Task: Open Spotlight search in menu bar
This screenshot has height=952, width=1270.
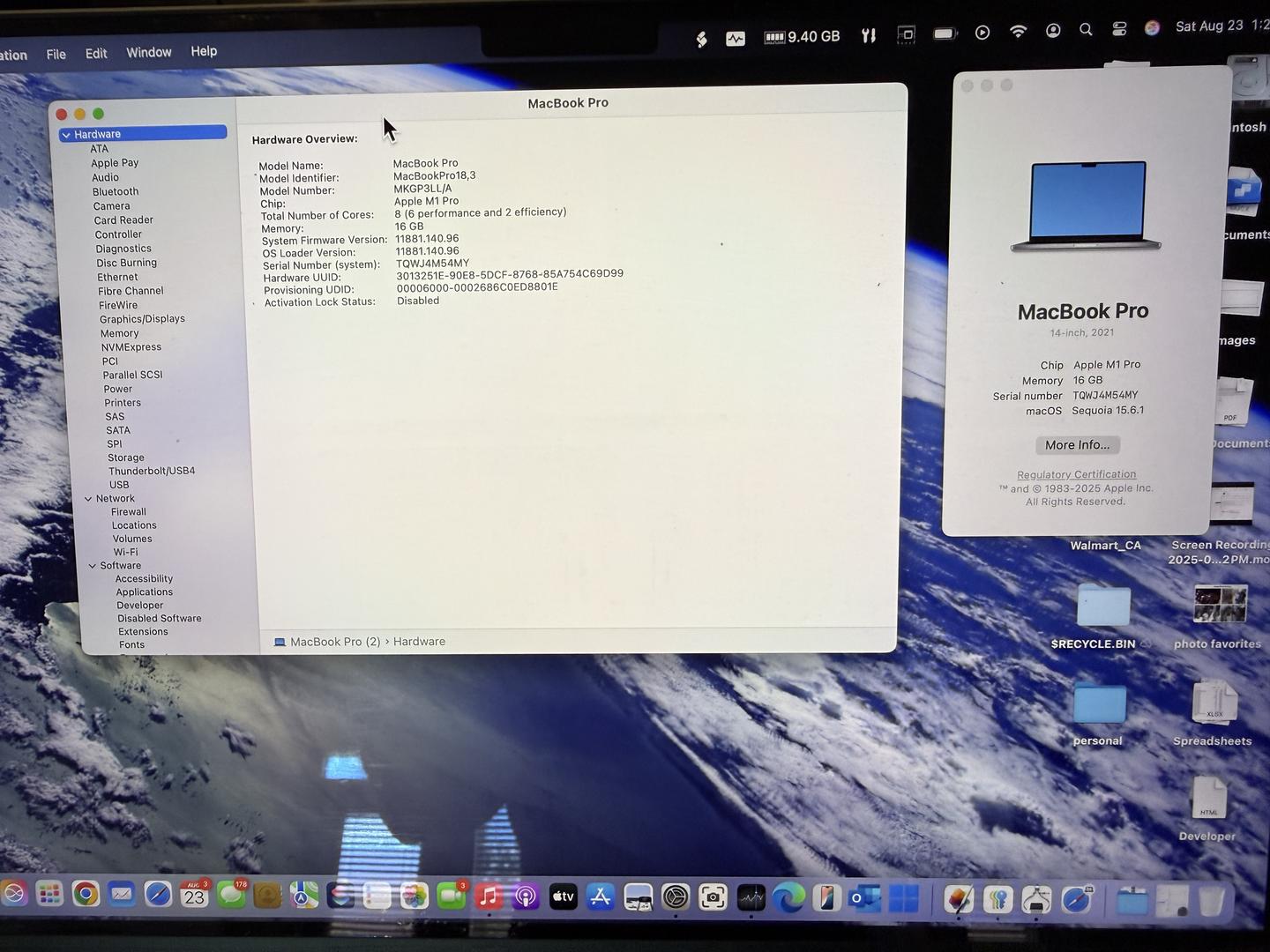Action: pyautogui.click(x=1086, y=30)
